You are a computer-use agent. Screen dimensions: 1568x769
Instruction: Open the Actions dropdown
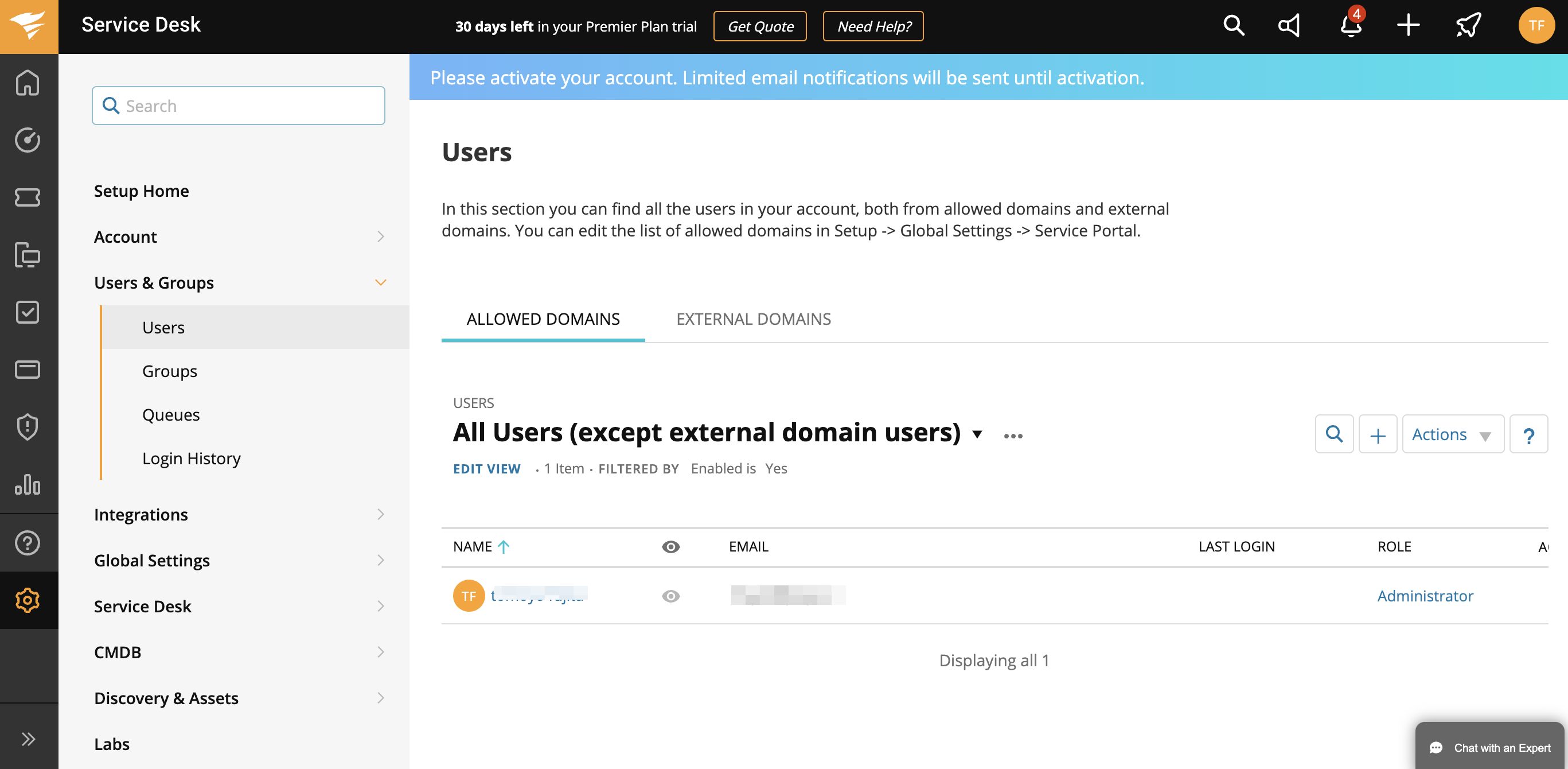point(1452,435)
